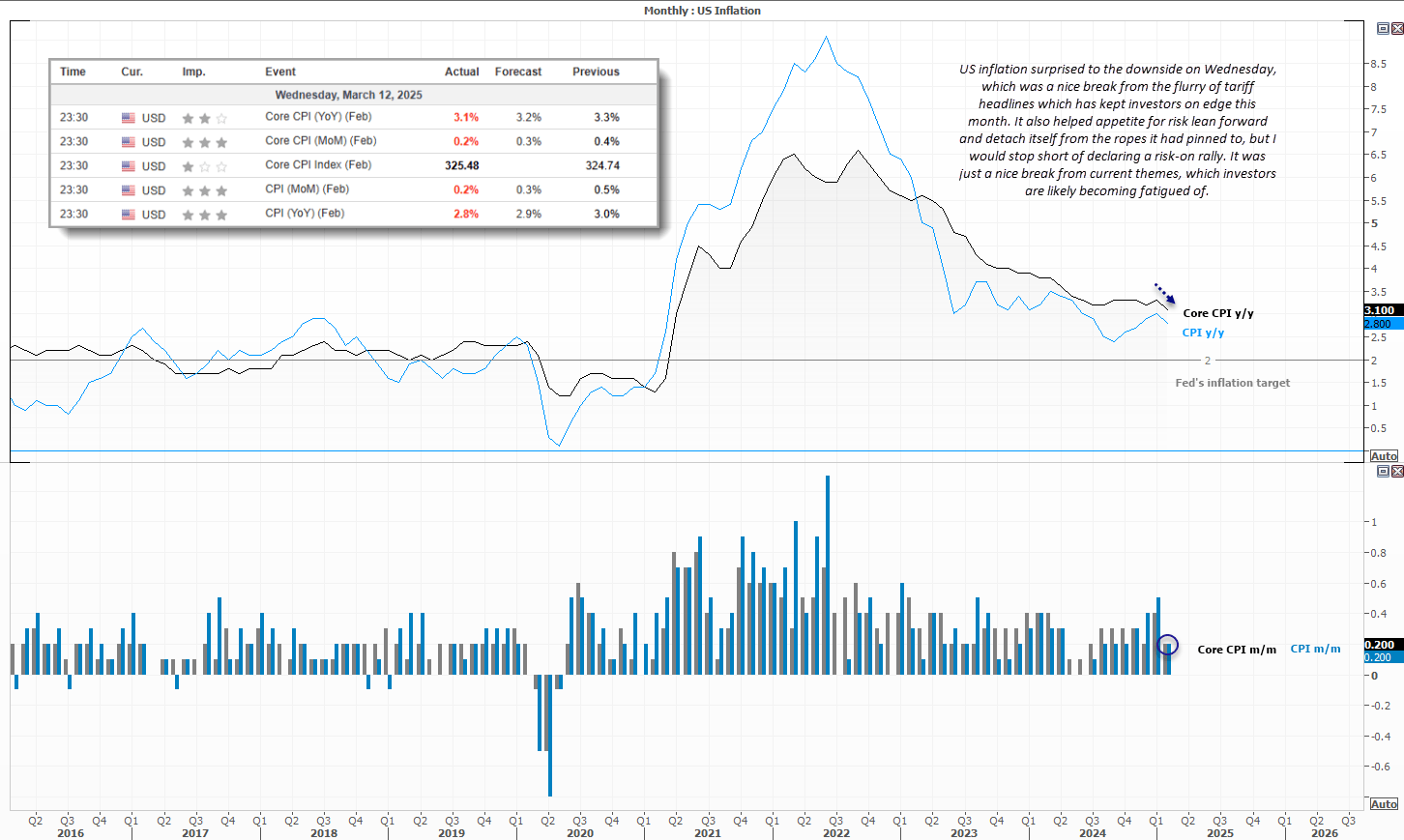Click the 'Core CPI y/y' series label

point(1218,313)
